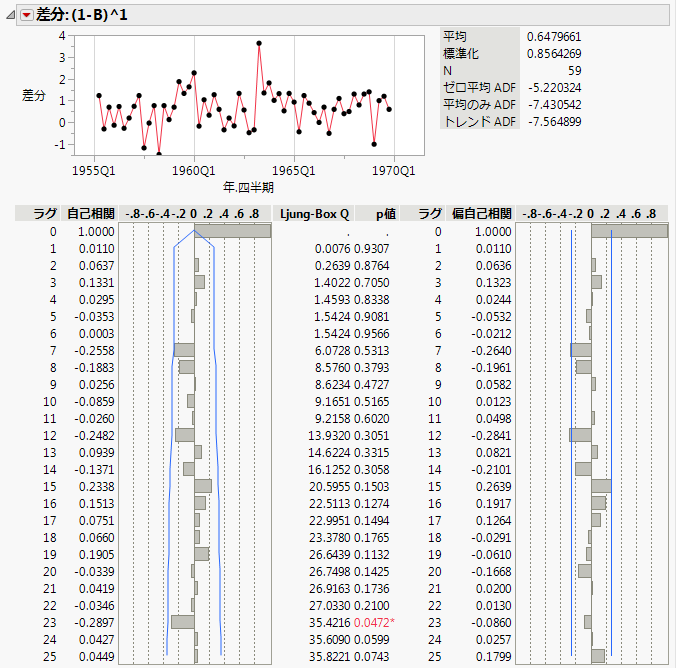Select the 1960Q1 tick on the X axis
The height and width of the screenshot is (668, 676).
(195, 171)
